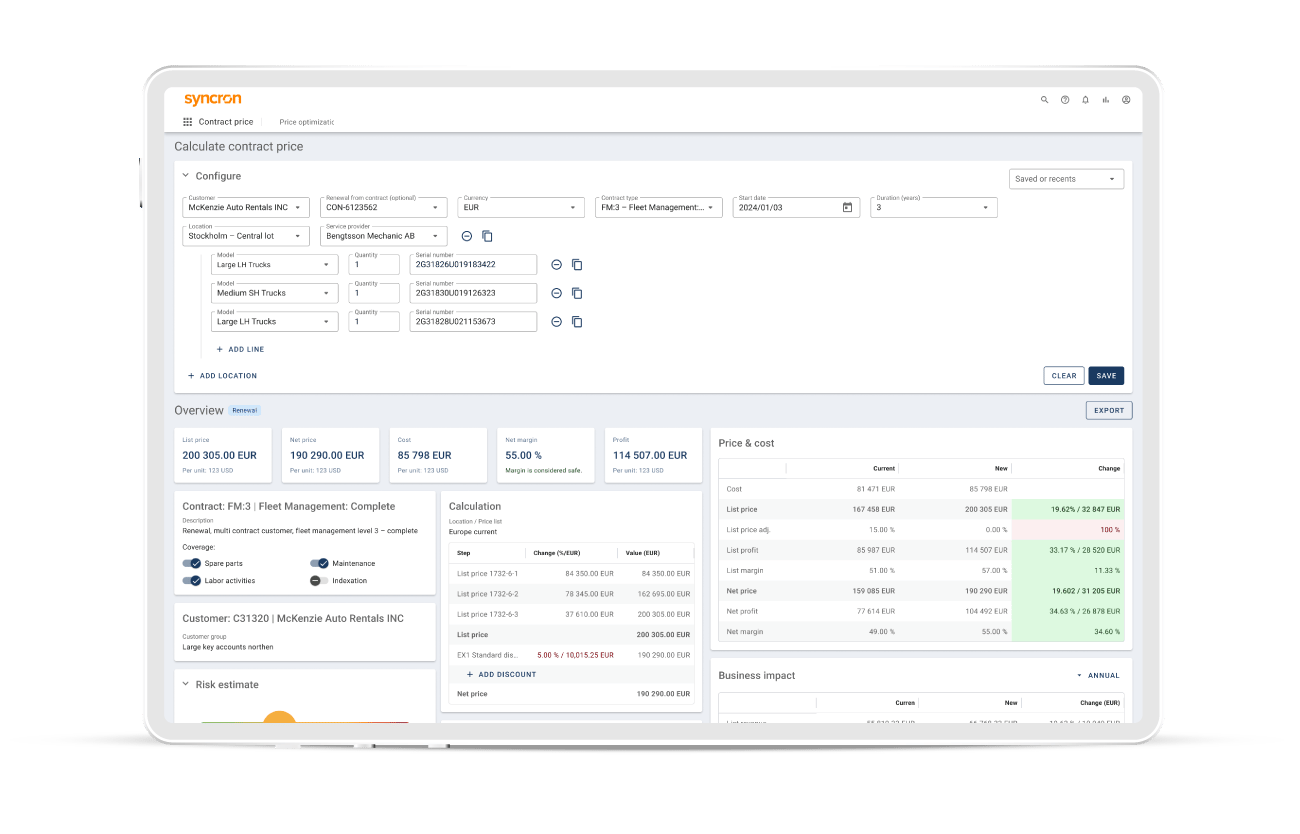Disable the Spare parts coverage toggle

193,563
